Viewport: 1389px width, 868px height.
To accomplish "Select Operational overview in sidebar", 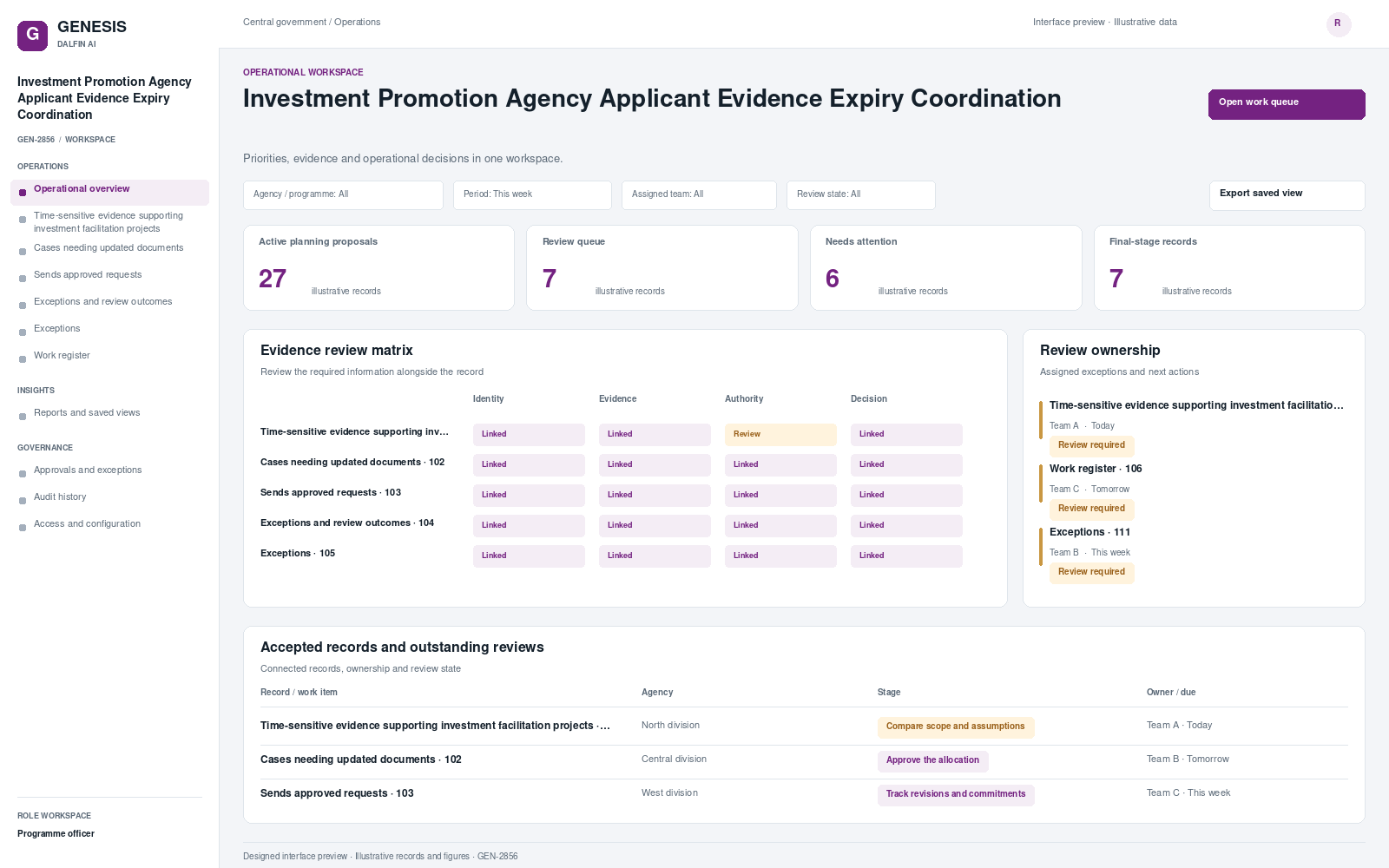I will tap(109, 192).
